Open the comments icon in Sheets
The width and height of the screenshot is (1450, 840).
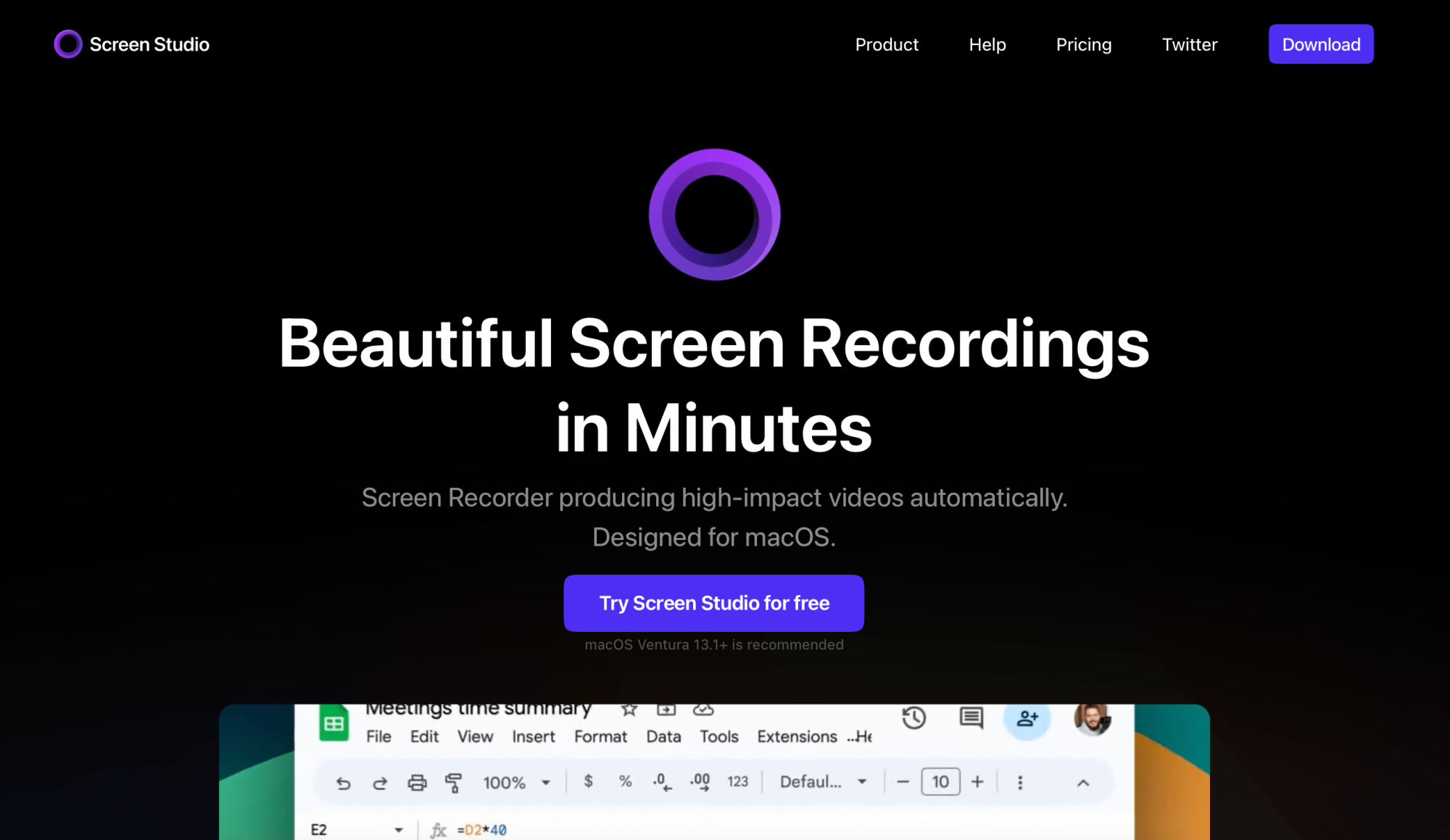pos(971,718)
